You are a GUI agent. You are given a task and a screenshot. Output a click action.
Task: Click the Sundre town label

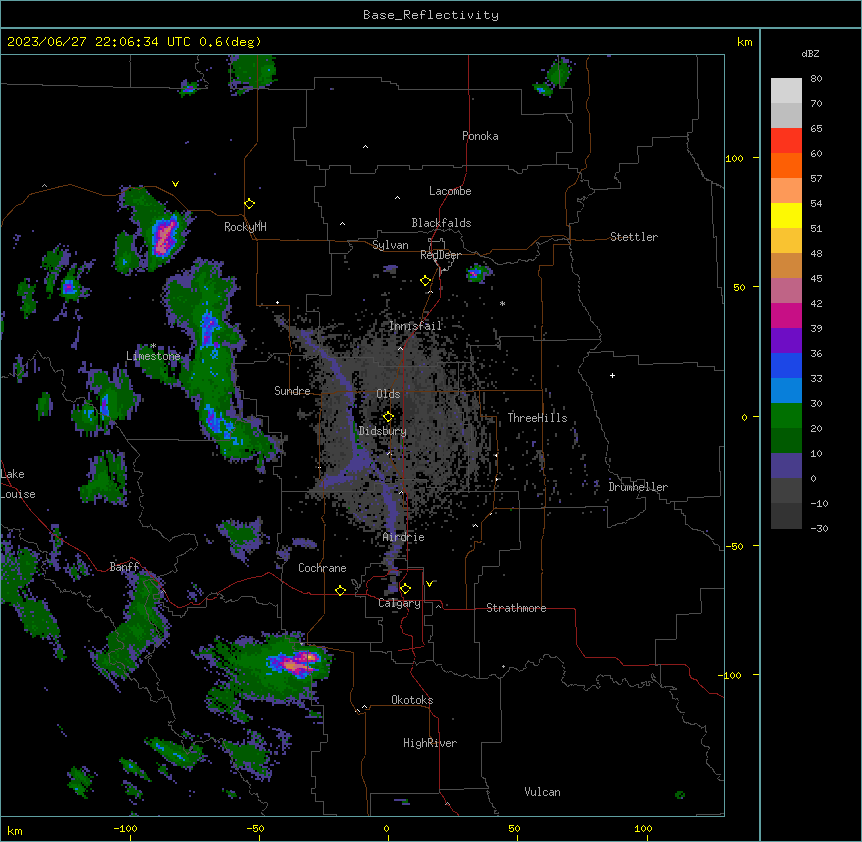click(292, 391)
